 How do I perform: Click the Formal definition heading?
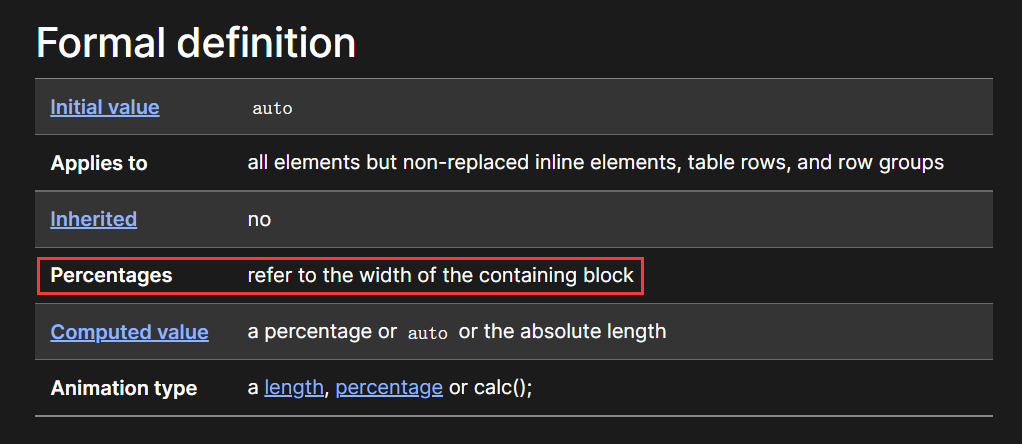point(196,43)
